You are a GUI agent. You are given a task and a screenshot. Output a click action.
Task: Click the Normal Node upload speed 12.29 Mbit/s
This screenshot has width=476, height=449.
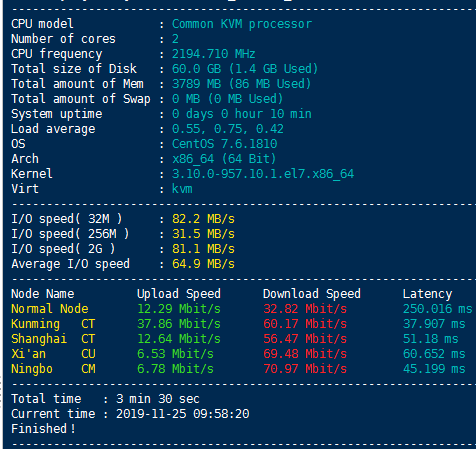(179, 309)
